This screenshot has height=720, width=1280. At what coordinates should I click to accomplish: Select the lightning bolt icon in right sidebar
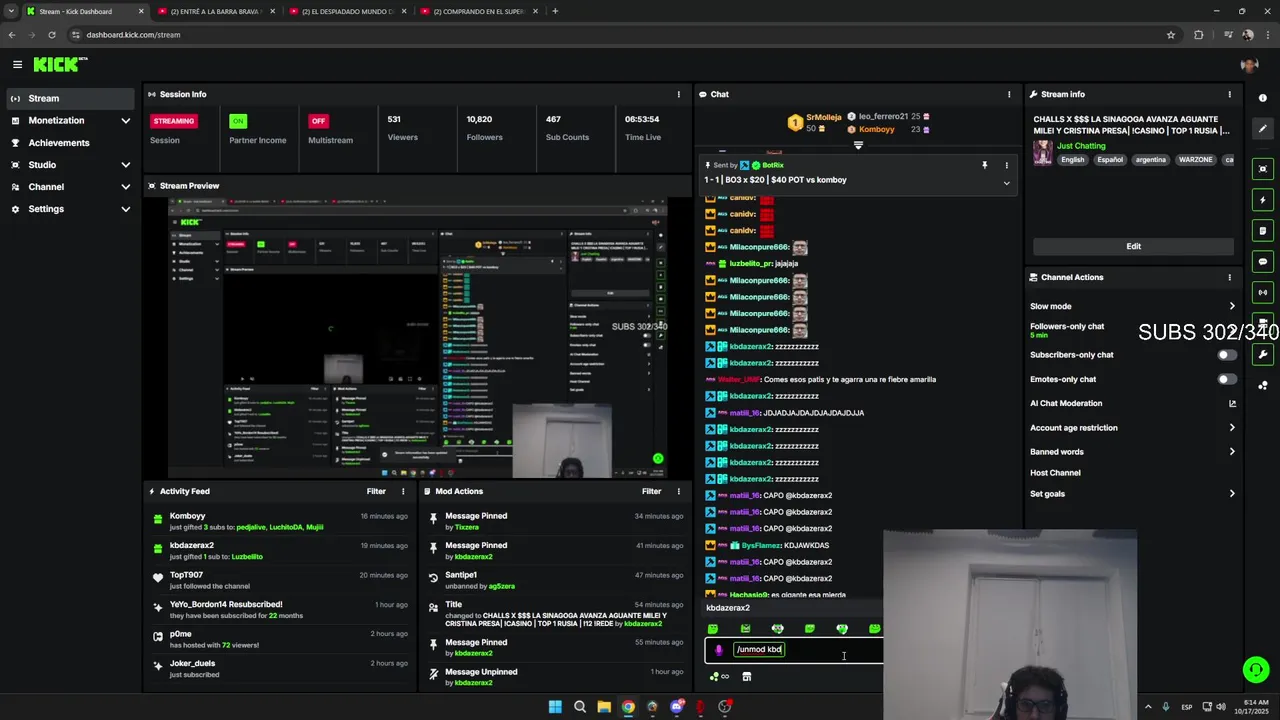[x=1263, y=200]
